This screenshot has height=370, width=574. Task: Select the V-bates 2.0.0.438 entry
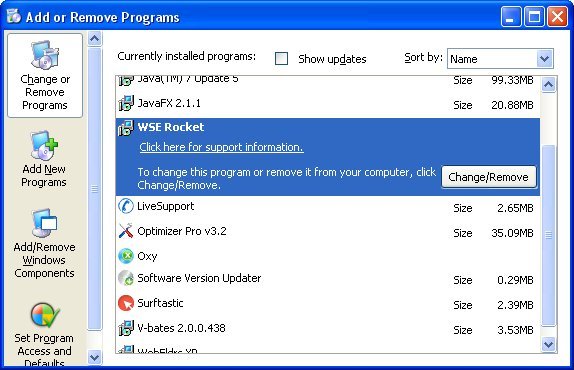(x=328, y=329)
